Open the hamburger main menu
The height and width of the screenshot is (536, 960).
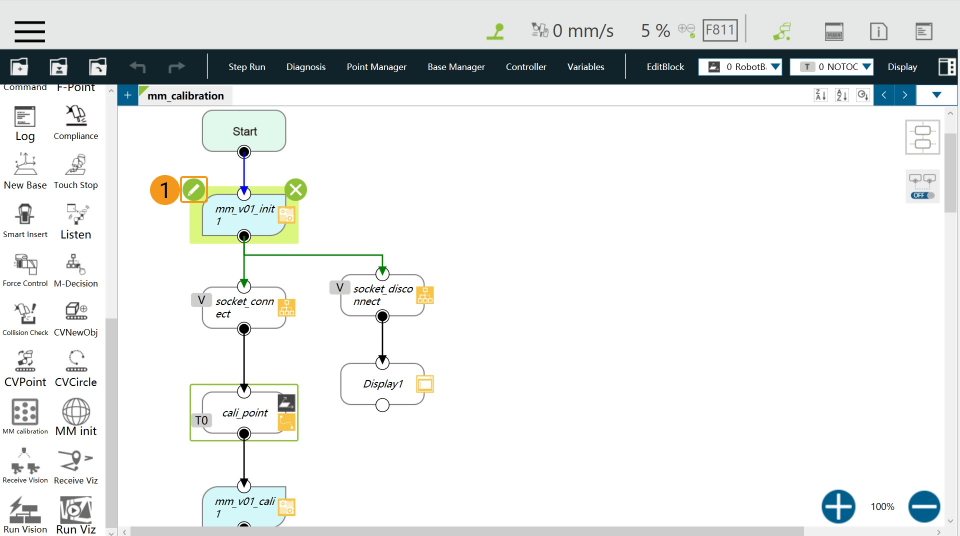29,31
